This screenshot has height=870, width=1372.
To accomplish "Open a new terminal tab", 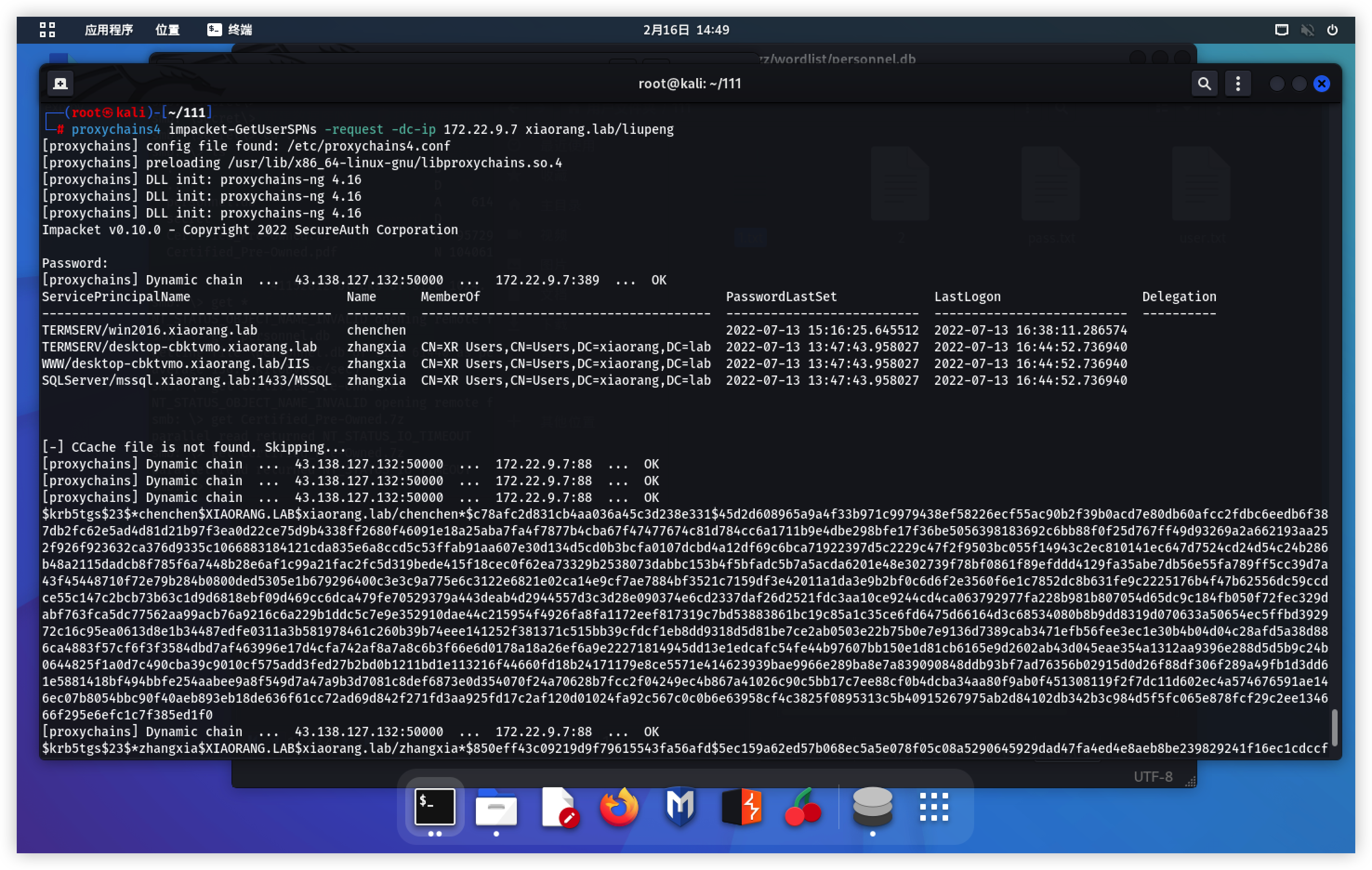I will (x=60, y=84).
